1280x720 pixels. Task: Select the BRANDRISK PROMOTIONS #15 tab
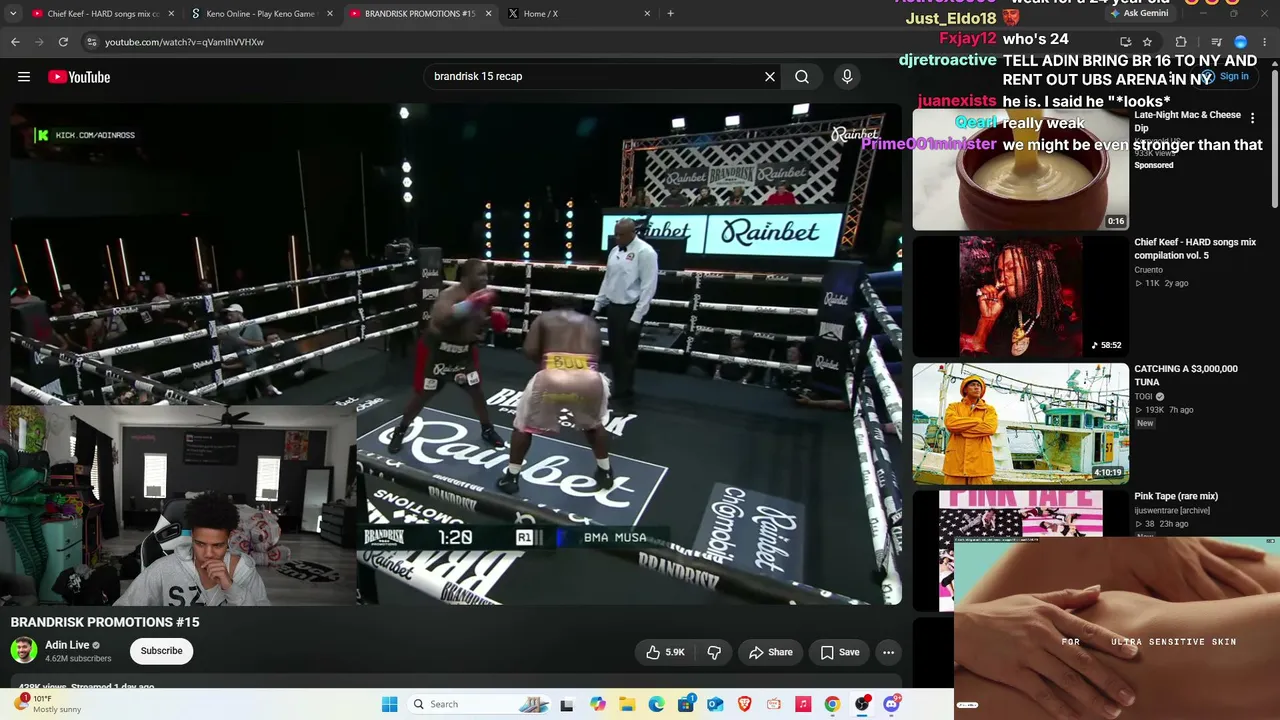(x=420, y=14)
